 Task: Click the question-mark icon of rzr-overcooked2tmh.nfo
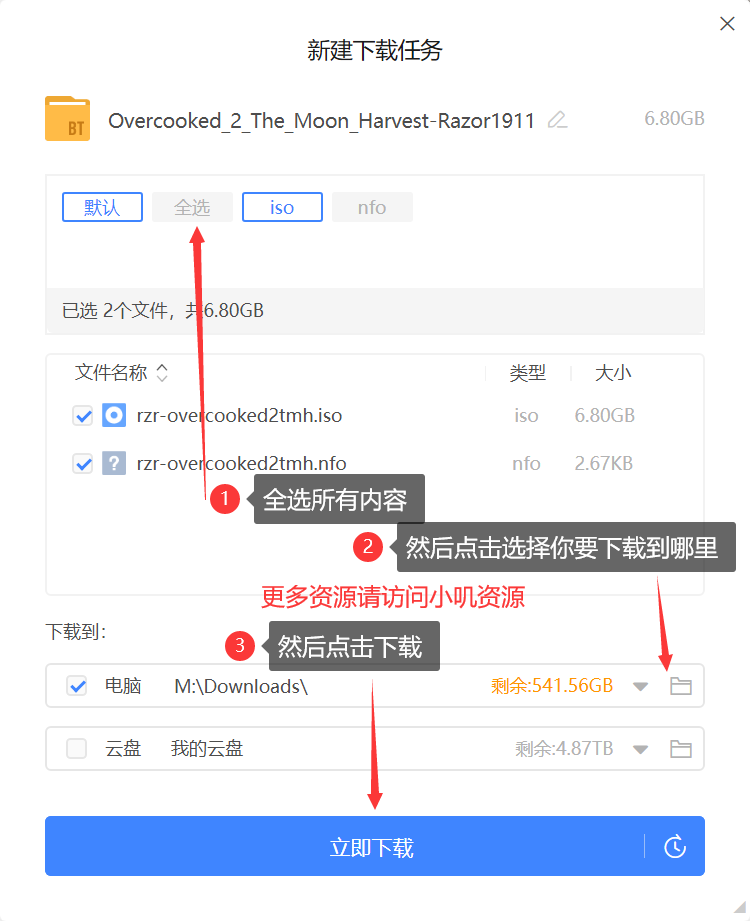pos(114,463)
